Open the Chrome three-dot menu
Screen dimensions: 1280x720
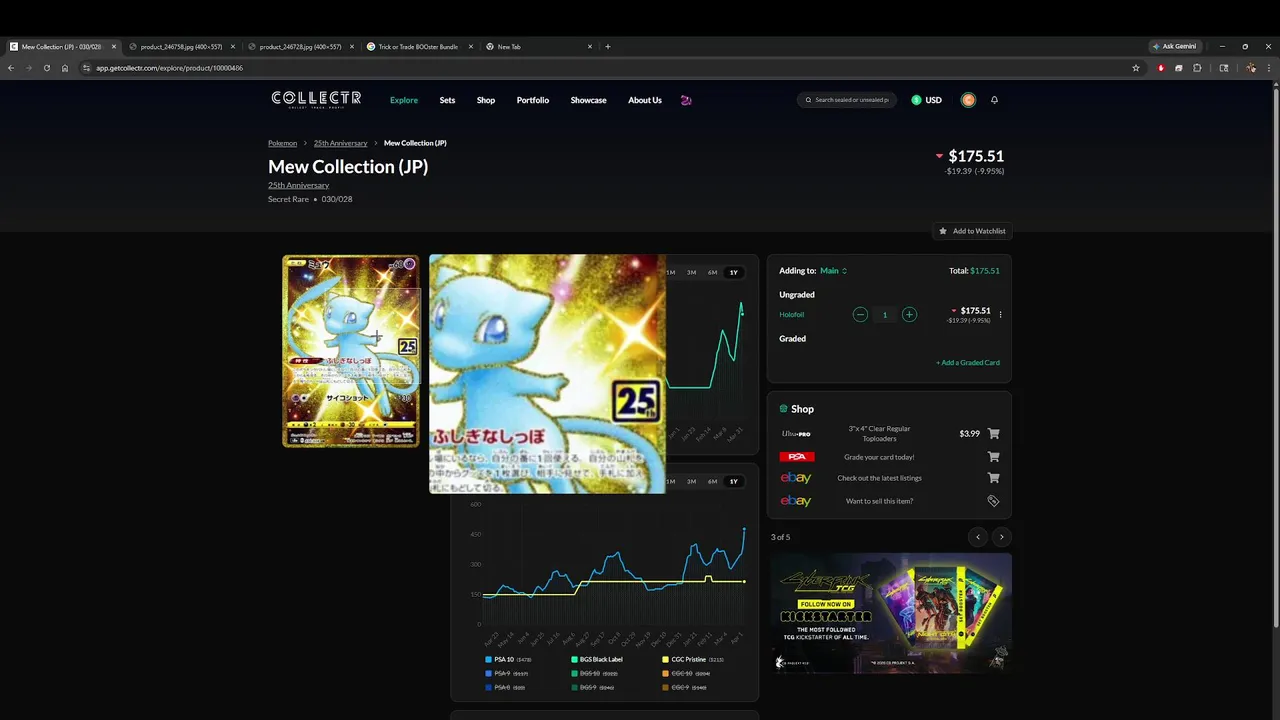(1270, 68)
